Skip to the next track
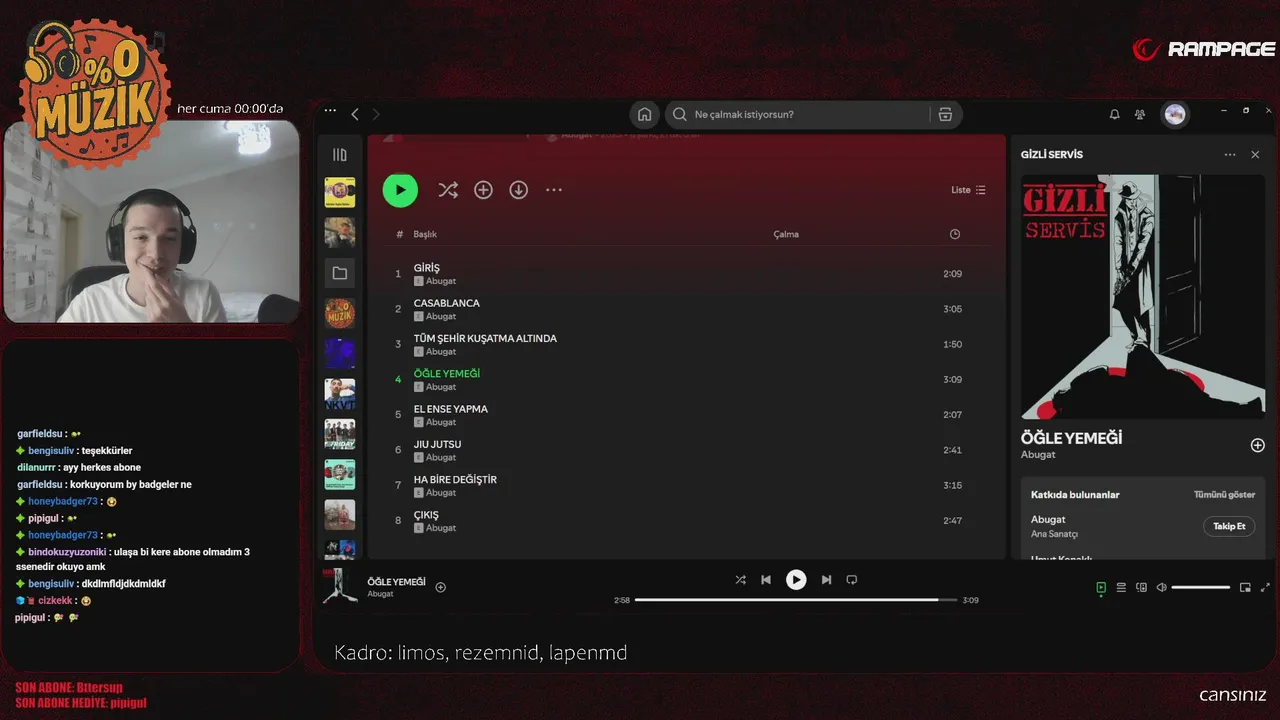The height and width of the screenshot is (720, 1280). pos(826,579)
